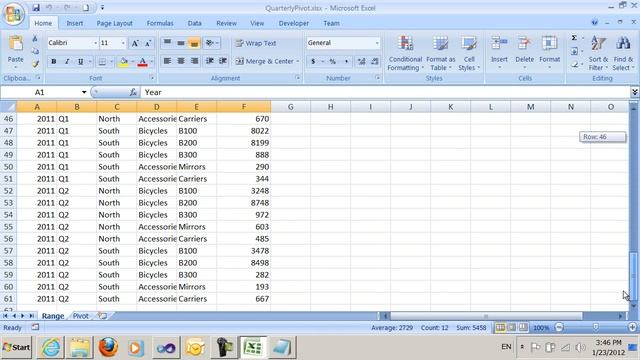Click the Format cells button

click(x=549, y=52)
